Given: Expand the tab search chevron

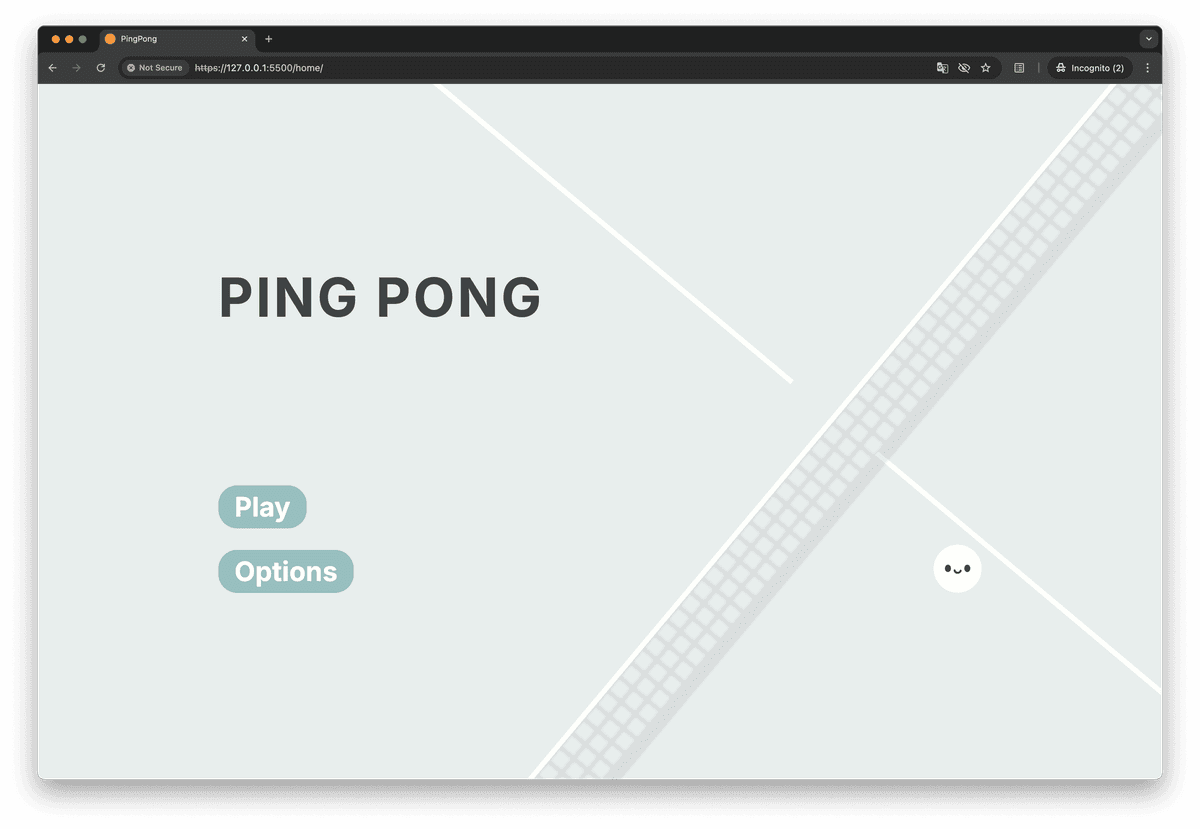Looking at the screenshot, I should (x=1148, y=39).
